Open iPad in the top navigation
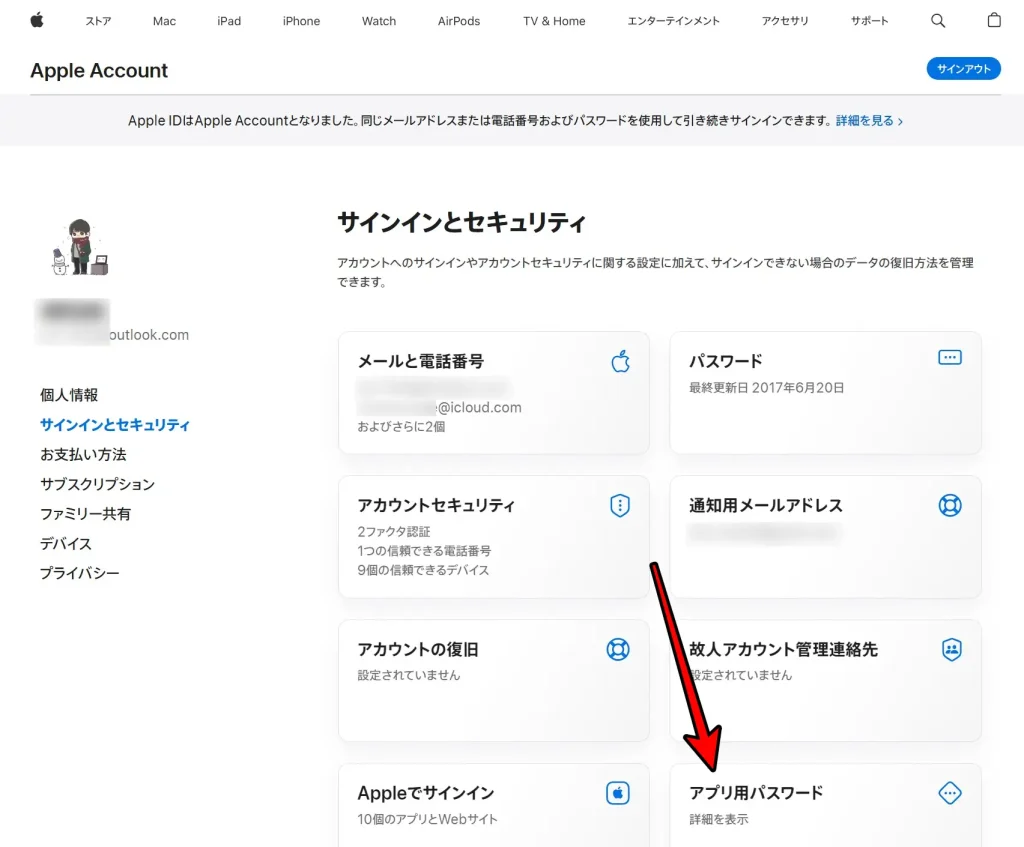 229,21
